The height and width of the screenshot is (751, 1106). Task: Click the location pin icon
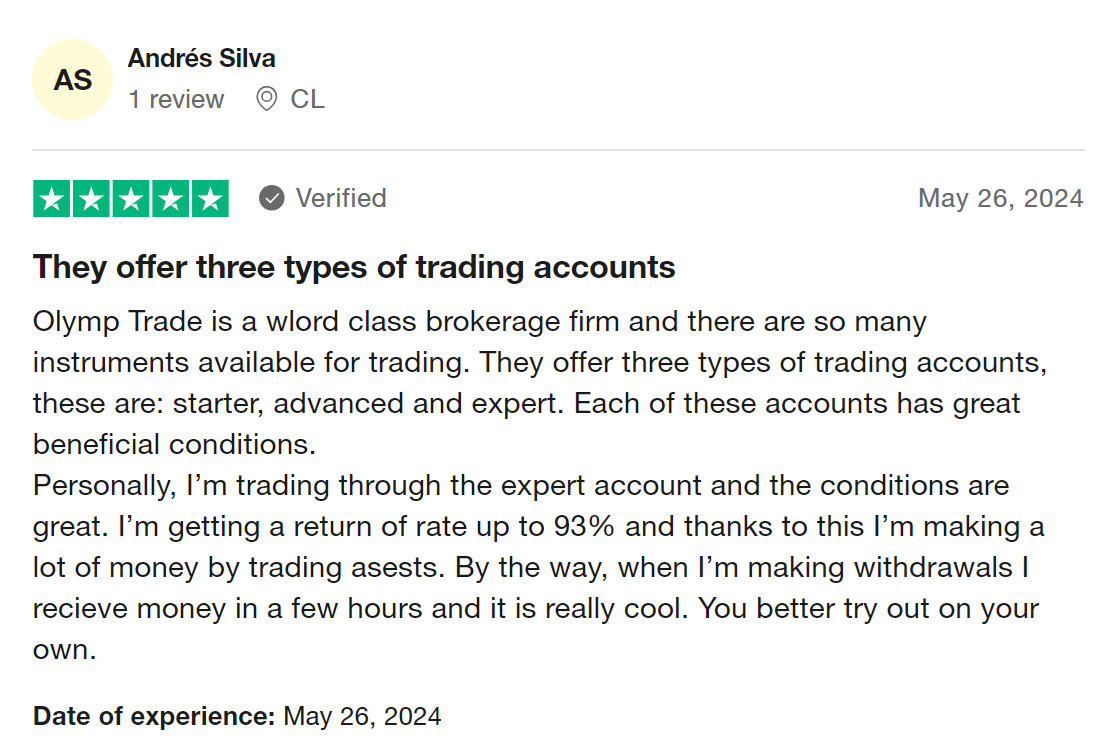tap(267, 99)
